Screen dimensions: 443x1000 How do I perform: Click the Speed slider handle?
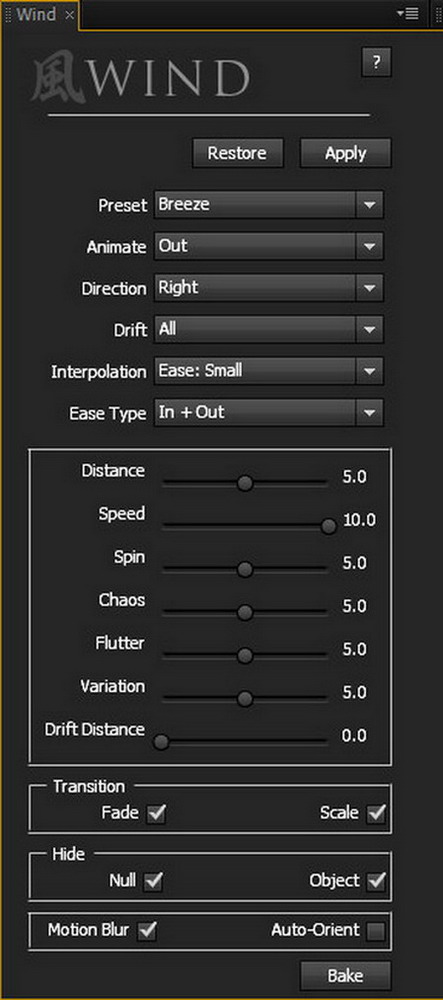[329, 526]
